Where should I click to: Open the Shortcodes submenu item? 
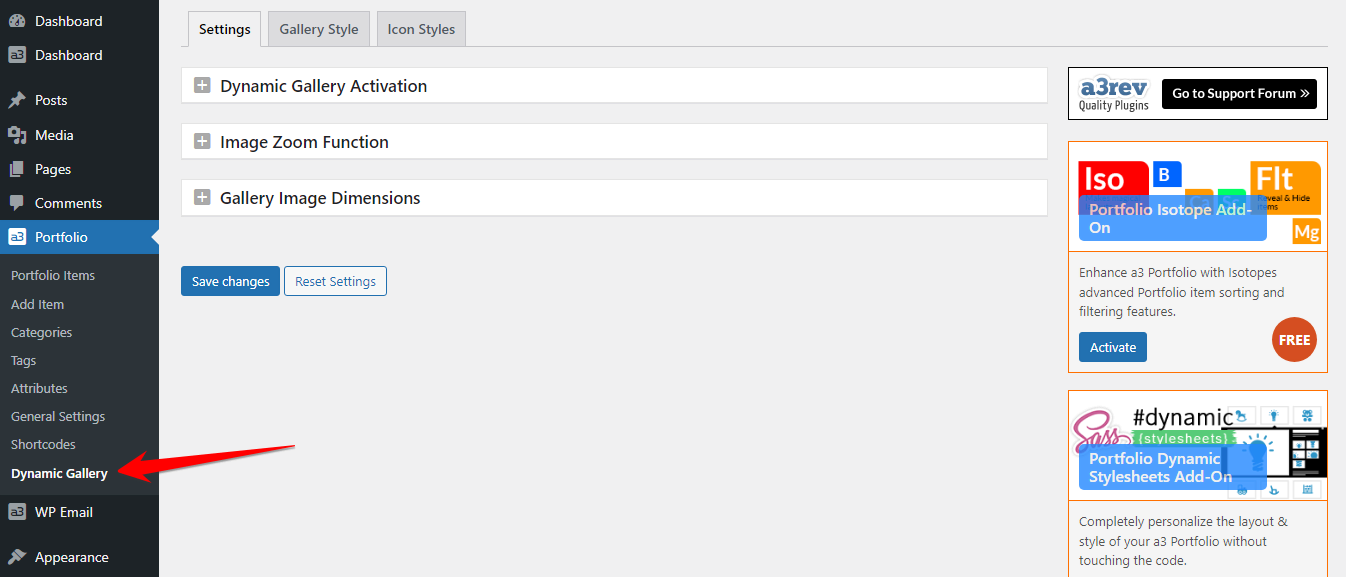click(43, 444)
